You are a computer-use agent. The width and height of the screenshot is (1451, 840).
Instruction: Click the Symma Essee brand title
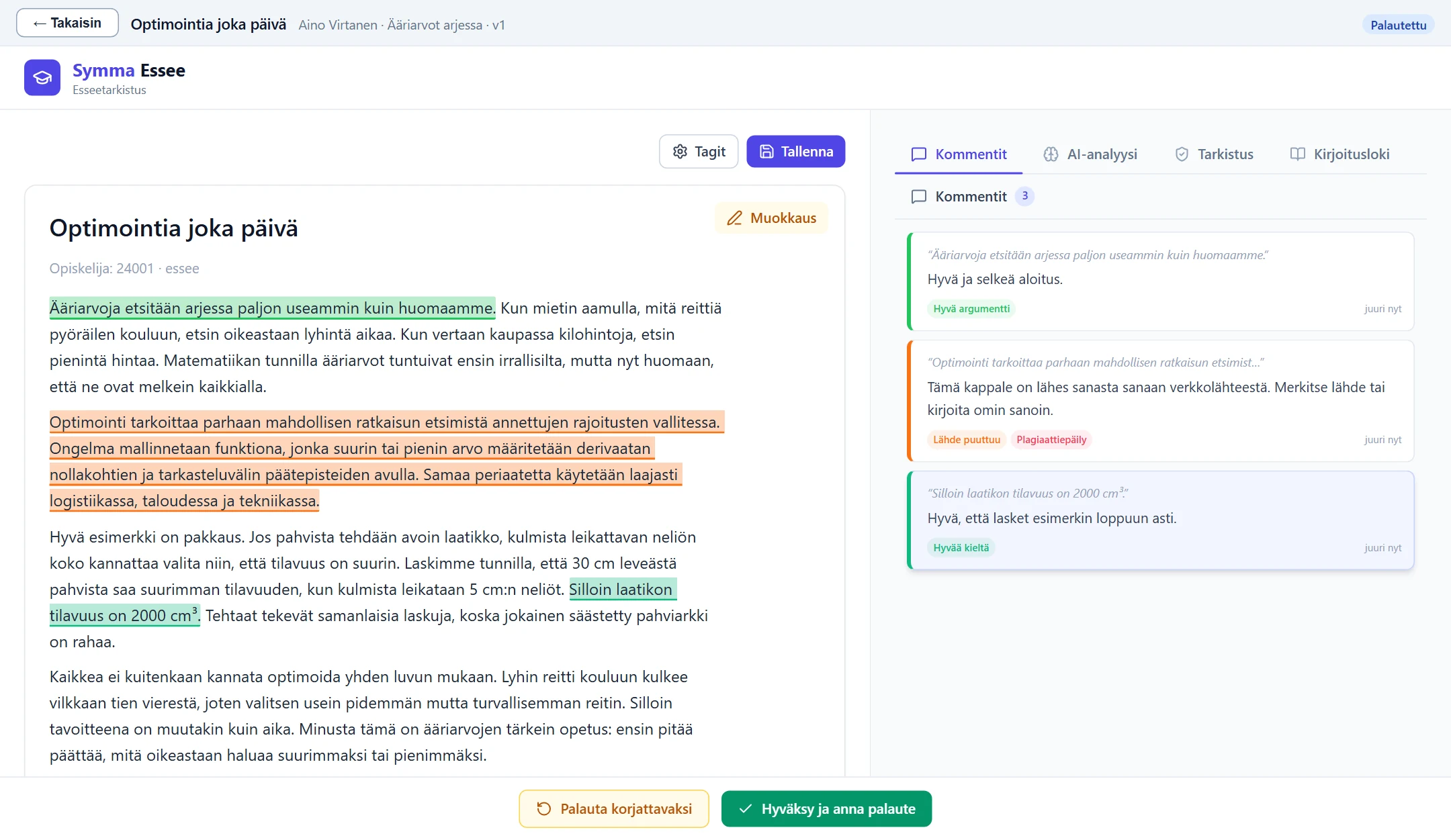pos(129,71)
